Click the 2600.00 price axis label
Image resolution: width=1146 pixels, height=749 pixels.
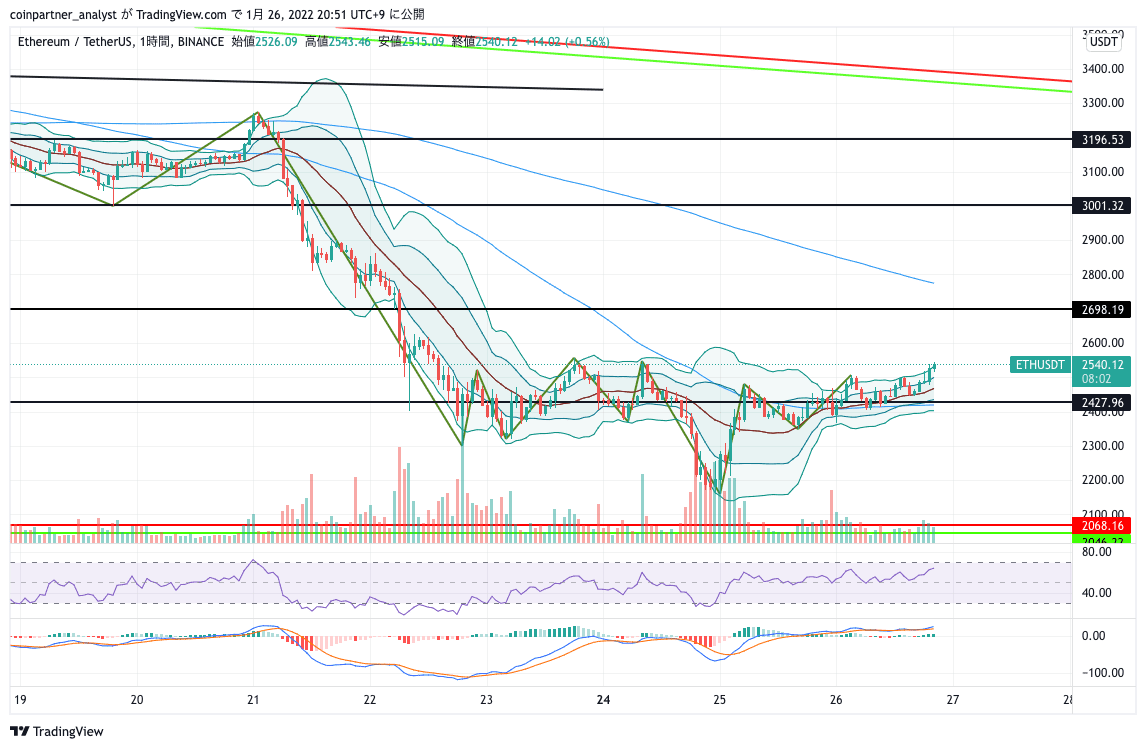(1102, 343)
